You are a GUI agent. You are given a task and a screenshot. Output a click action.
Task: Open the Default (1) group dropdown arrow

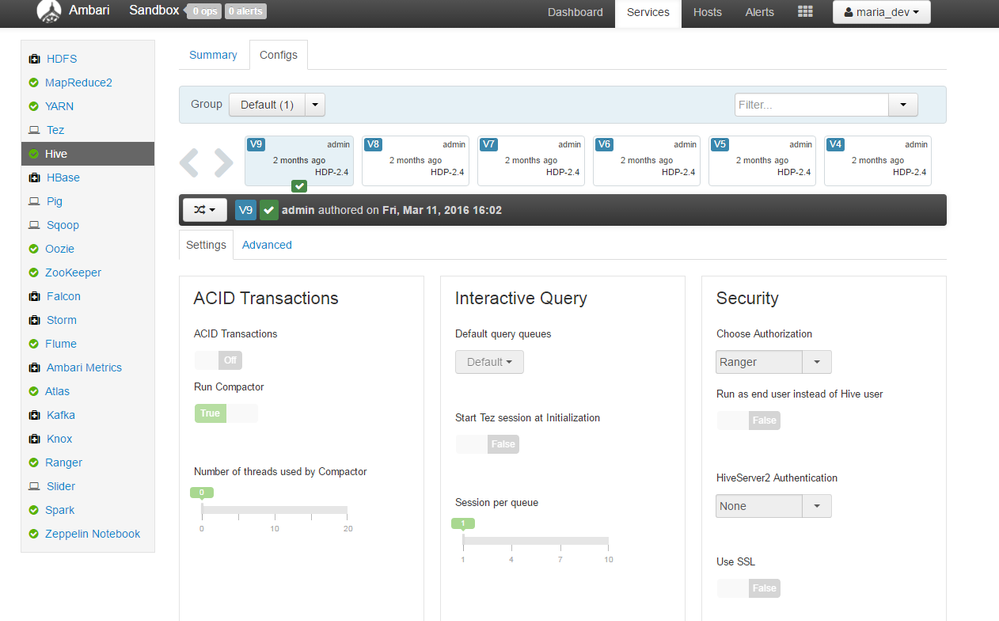[315, 104]
